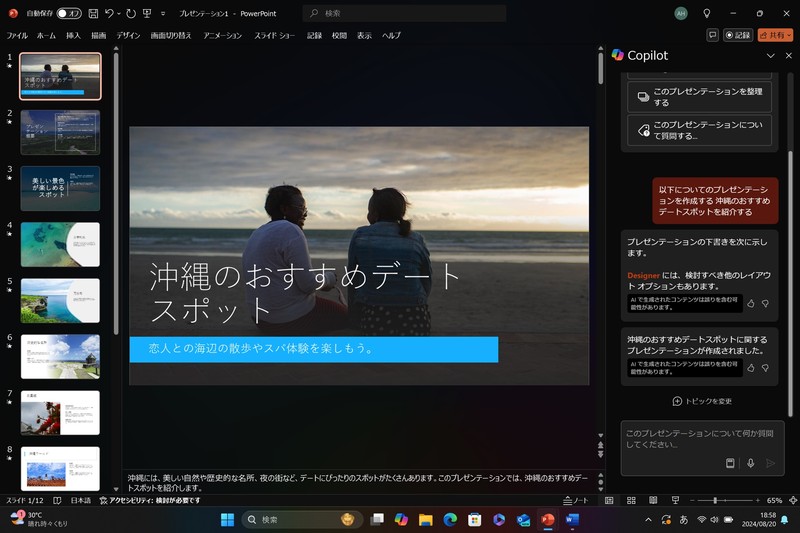Screen dimensions: 800x533
Task: Select slide 3 thumbnail 美しい景色が楽しめるスポット
Action: pyautogui.click(x=60, y=188)
